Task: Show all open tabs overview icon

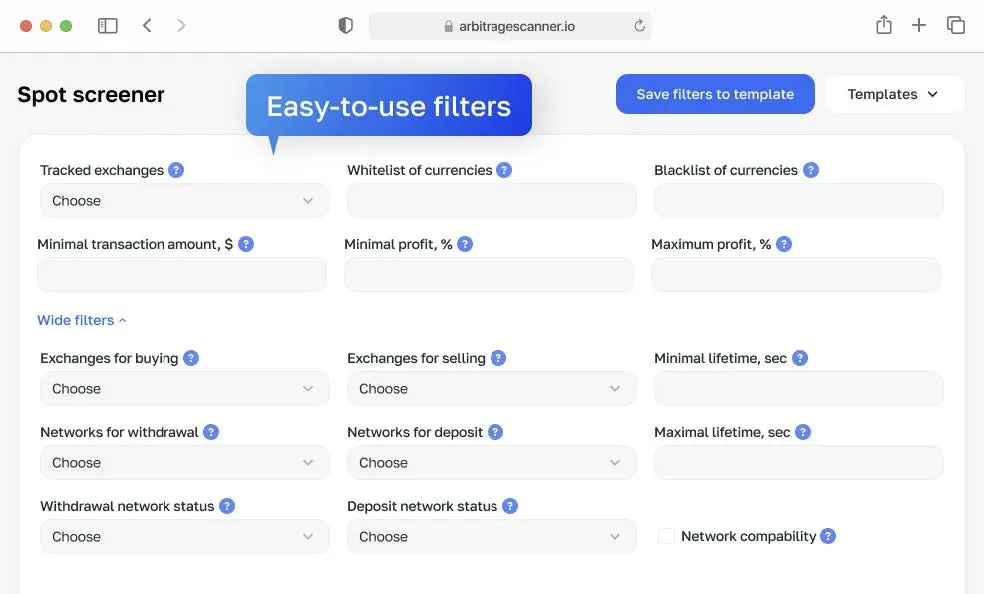Action: click(956, 26)
